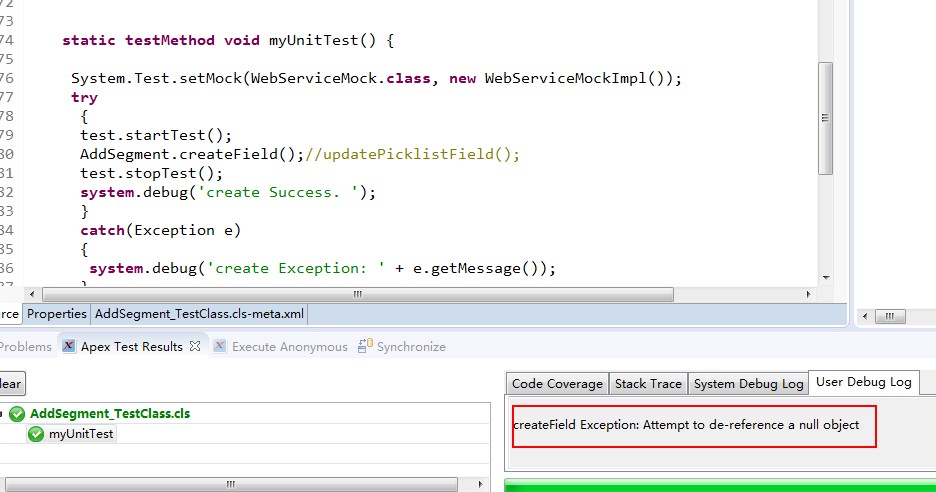Click the right-side panel scrollbar left arrow
This screenshot has height=492, width=936.
pyautogui.click(x=865, y=316)
